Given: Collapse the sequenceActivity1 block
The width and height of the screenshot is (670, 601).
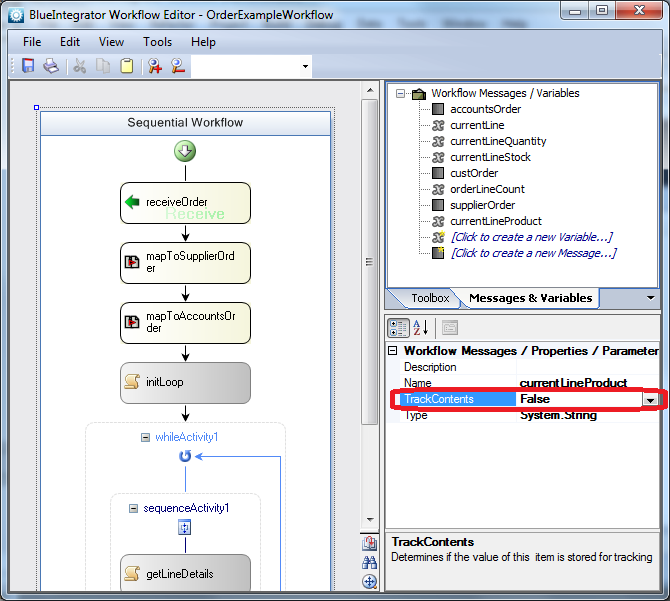Looking at the screenshot, I should (133, 508).
